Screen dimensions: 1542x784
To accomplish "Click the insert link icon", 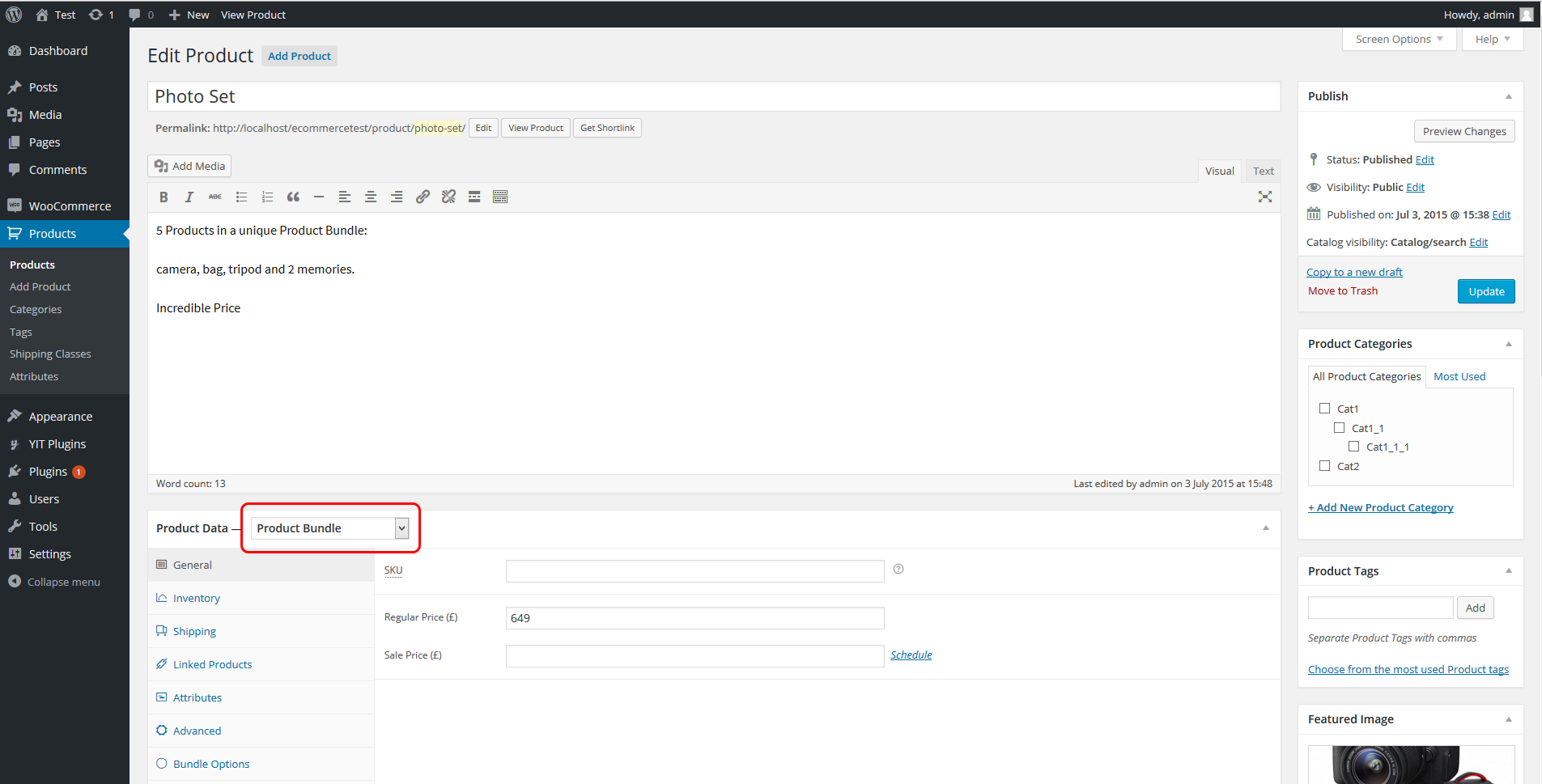I will 423,197.
